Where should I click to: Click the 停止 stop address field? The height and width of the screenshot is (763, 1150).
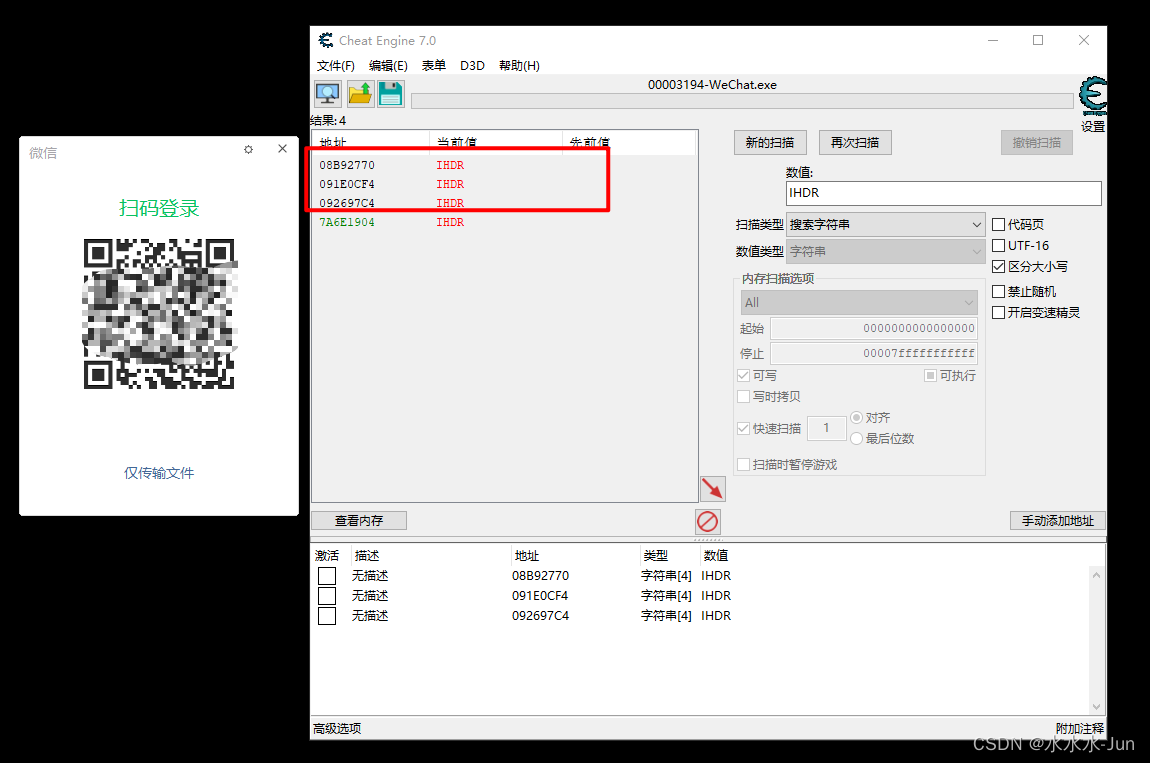874,354
